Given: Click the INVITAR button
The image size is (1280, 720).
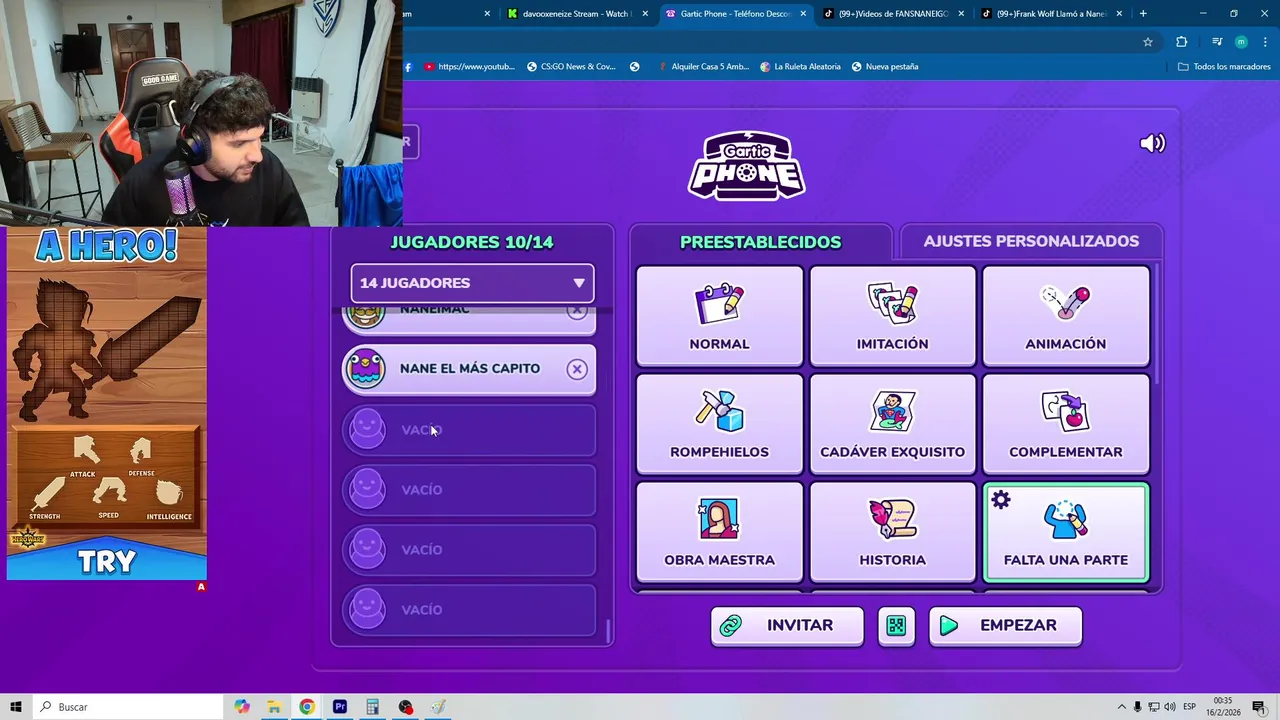Looking at the screenshot, I should pyautogui.click(x=787, y=625).
